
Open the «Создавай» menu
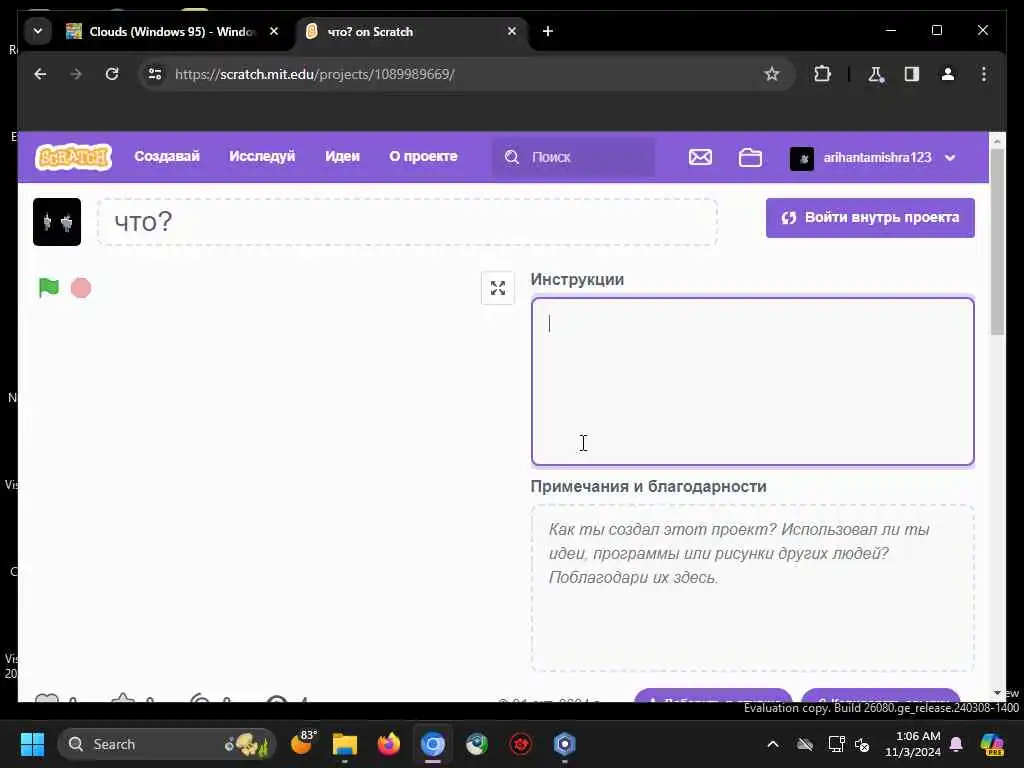(x=167, y=157)
